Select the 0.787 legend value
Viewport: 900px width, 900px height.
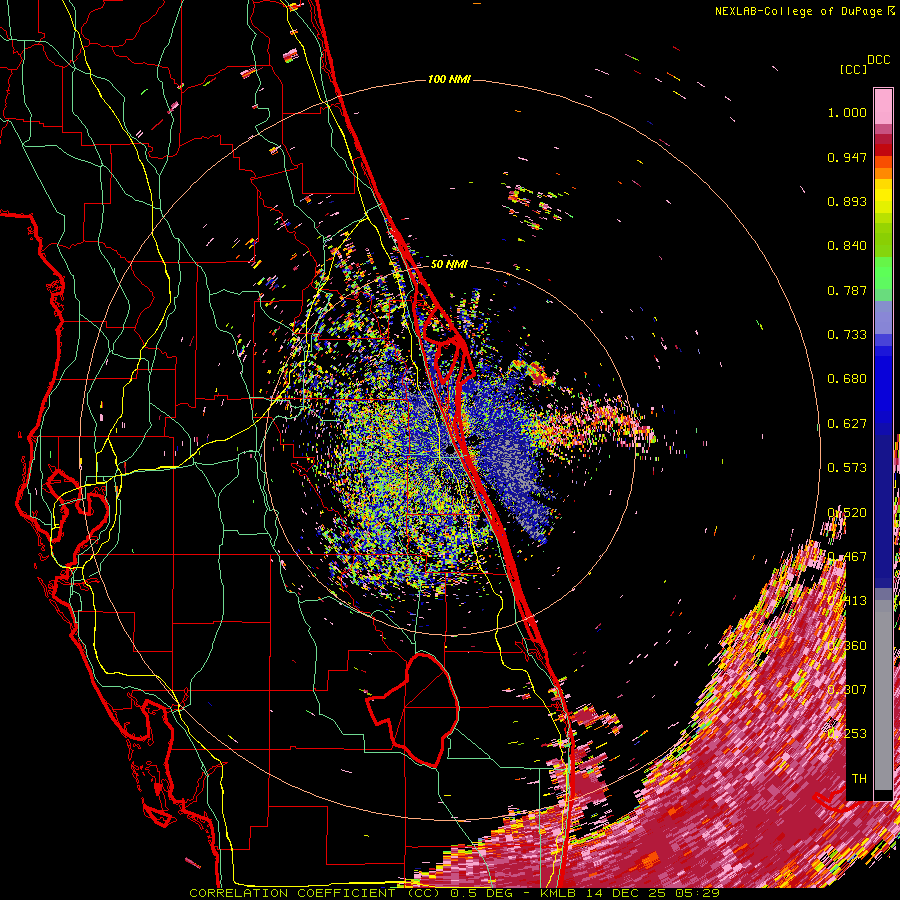point(847,290)
